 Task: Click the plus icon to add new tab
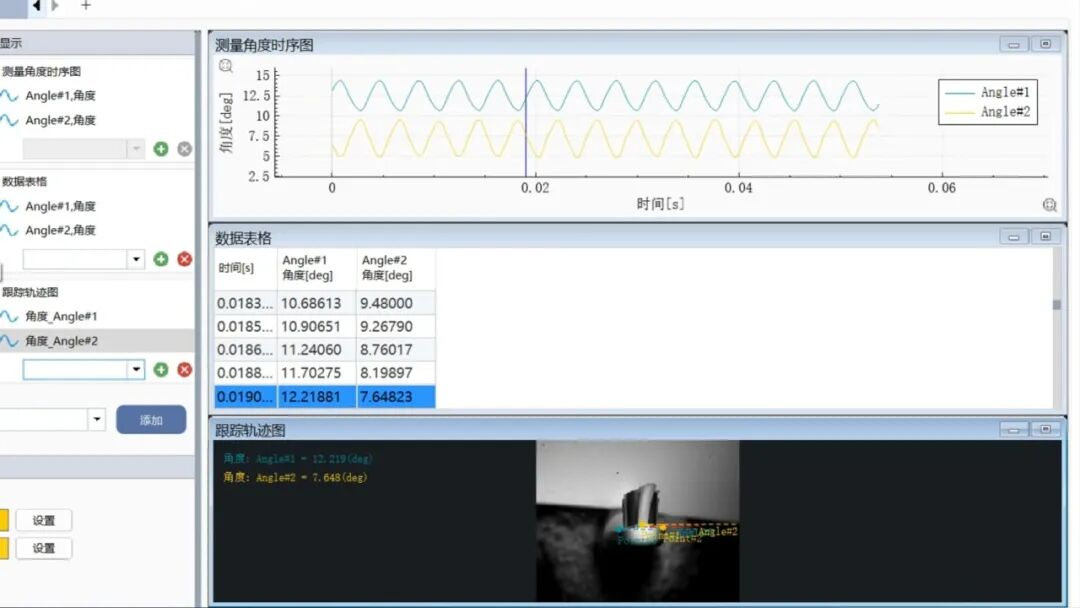(86, 6)
